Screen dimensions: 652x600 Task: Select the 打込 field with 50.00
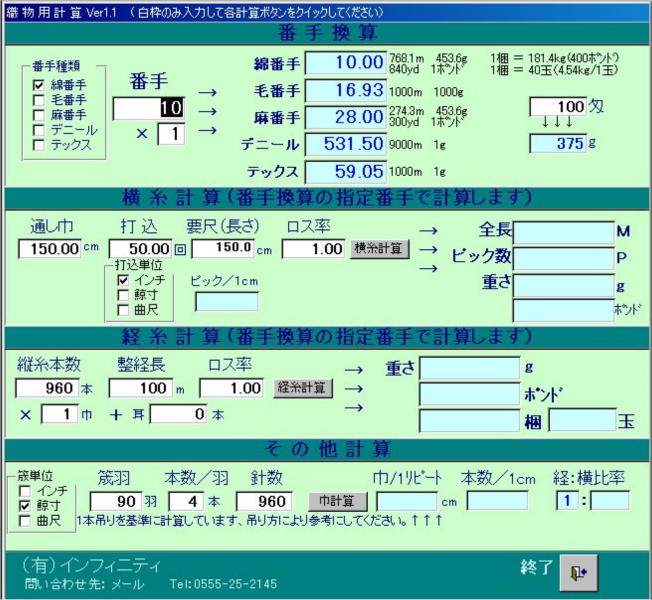coord(139,249)
